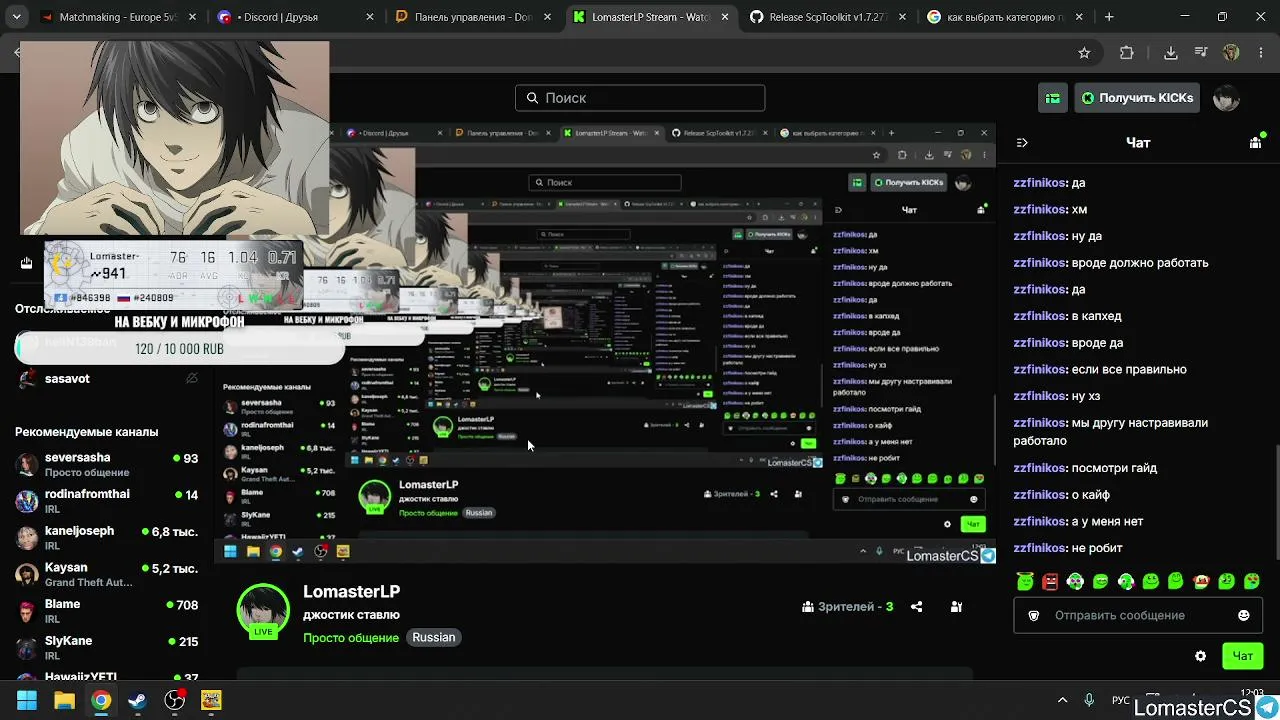The image size is (1280, 720).
Task: Open the LomasterLP channel avatar
Action: (263, 609)
